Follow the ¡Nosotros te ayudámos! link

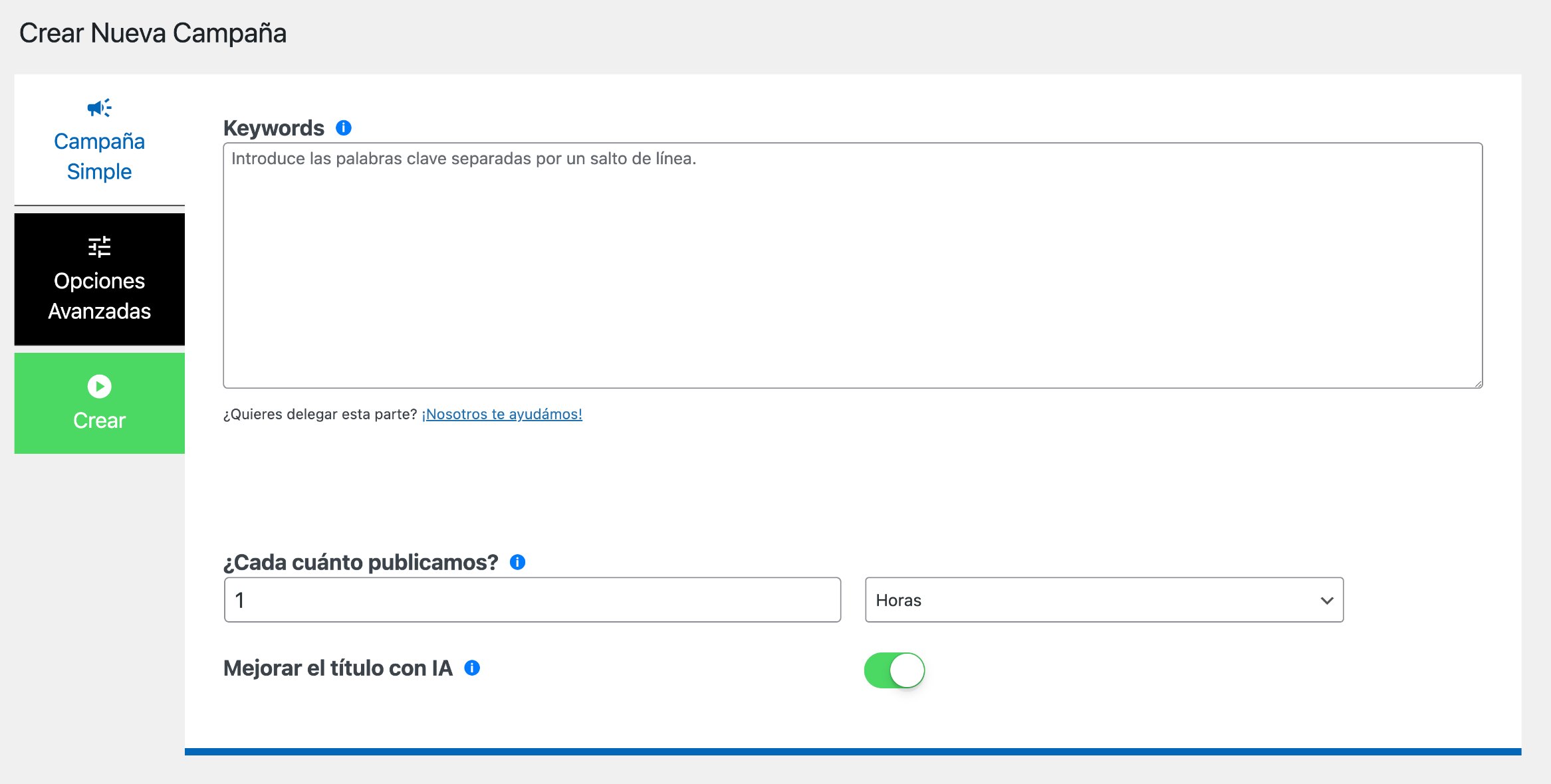(x=502, y=414)
